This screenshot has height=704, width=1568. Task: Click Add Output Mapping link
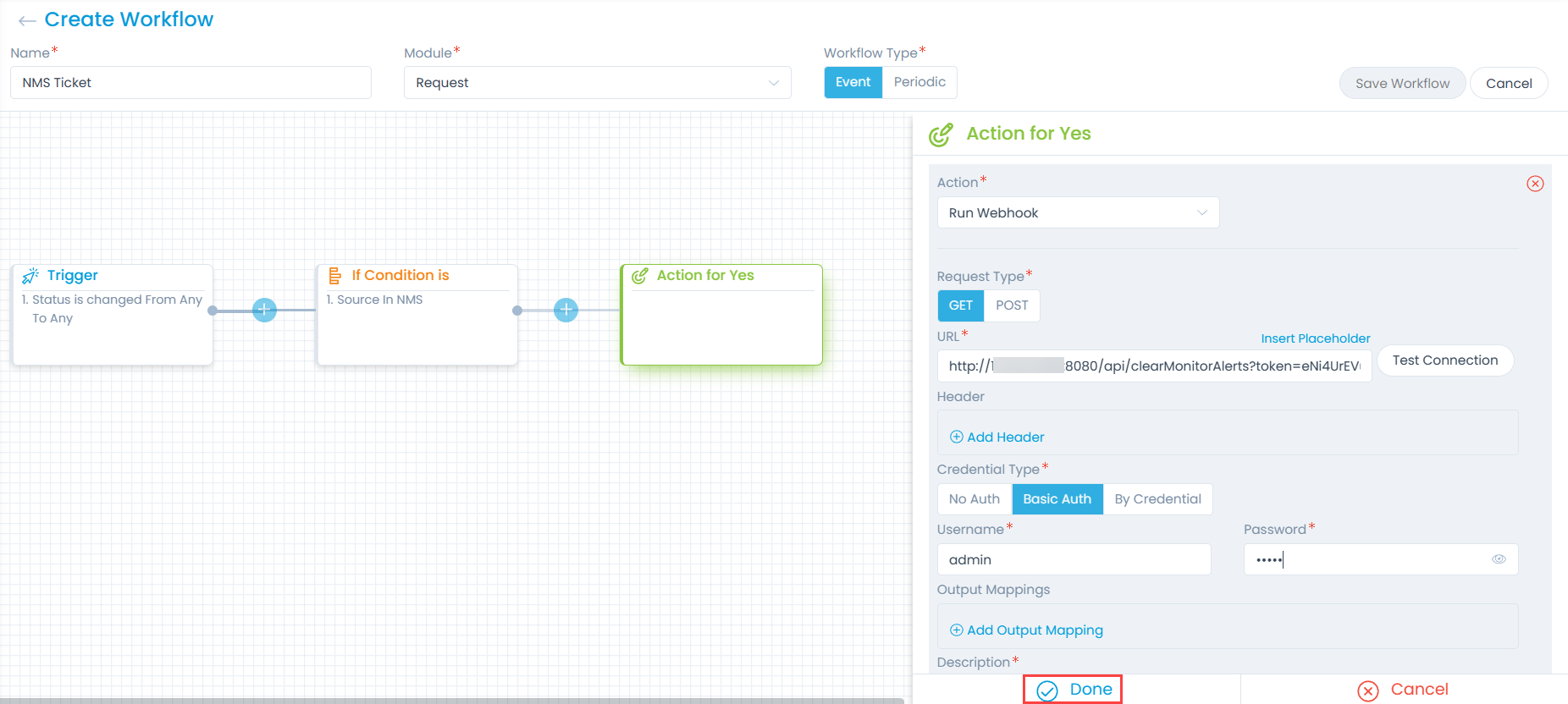1035,630
